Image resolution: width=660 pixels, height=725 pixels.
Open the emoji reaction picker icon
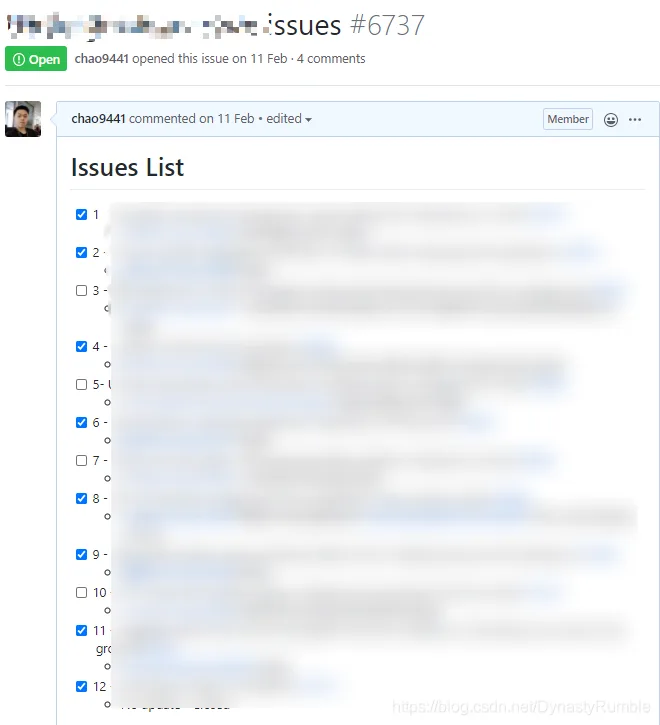point(611,120)
